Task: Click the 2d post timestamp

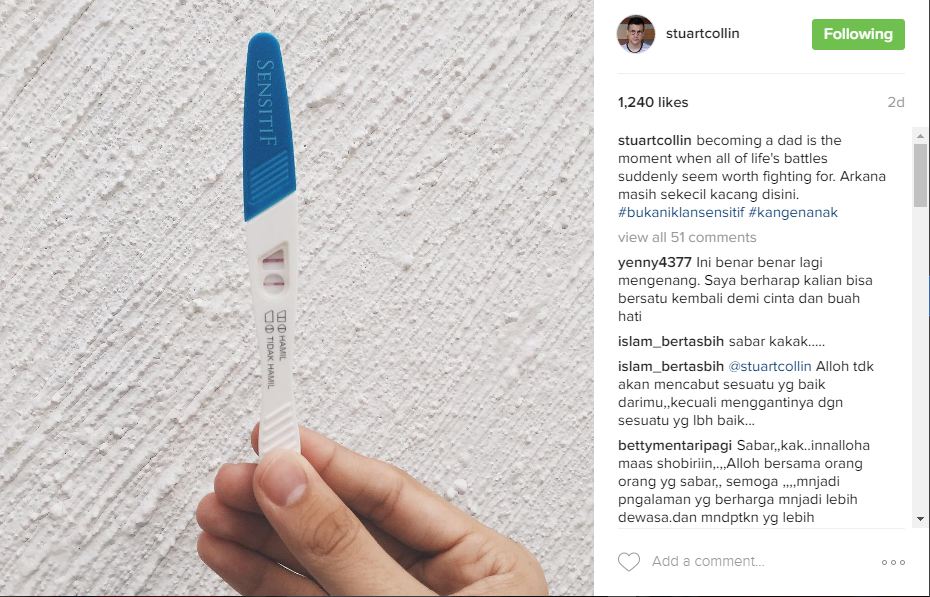Action: pos(896,103)
